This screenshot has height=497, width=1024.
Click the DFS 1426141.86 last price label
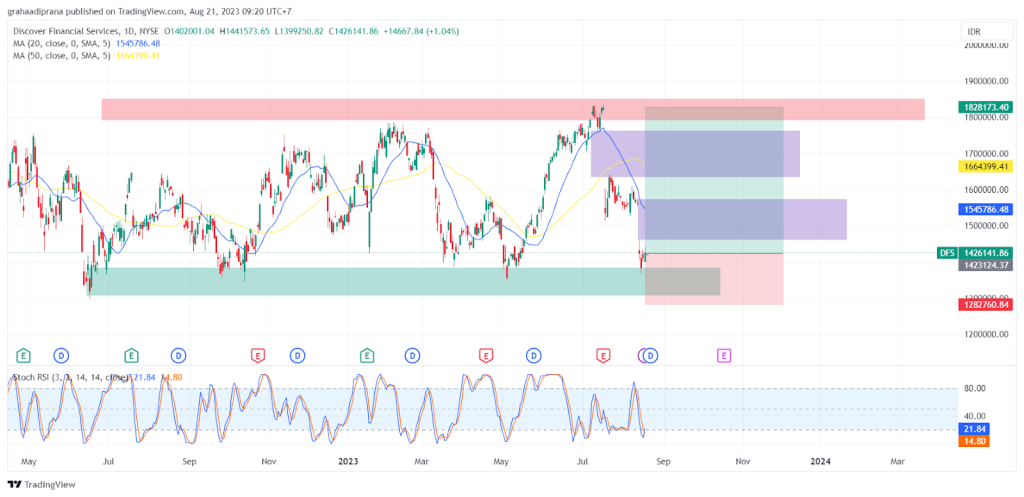click(974, 253)
